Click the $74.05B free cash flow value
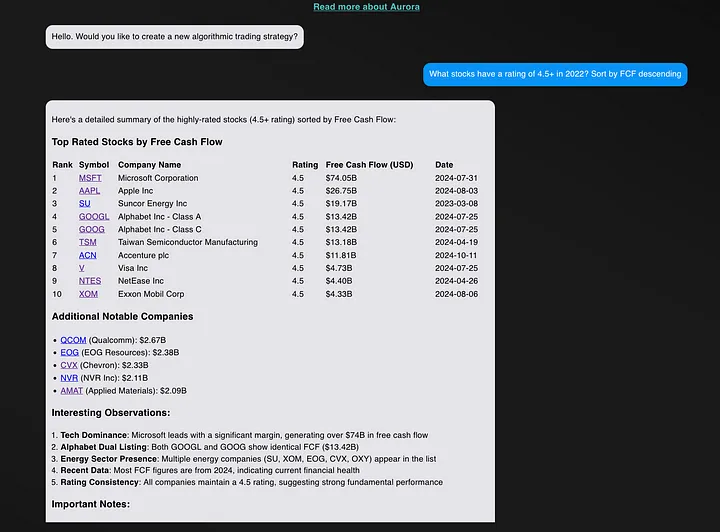This screenshot has width=720, height=532. tap(341, 178)
